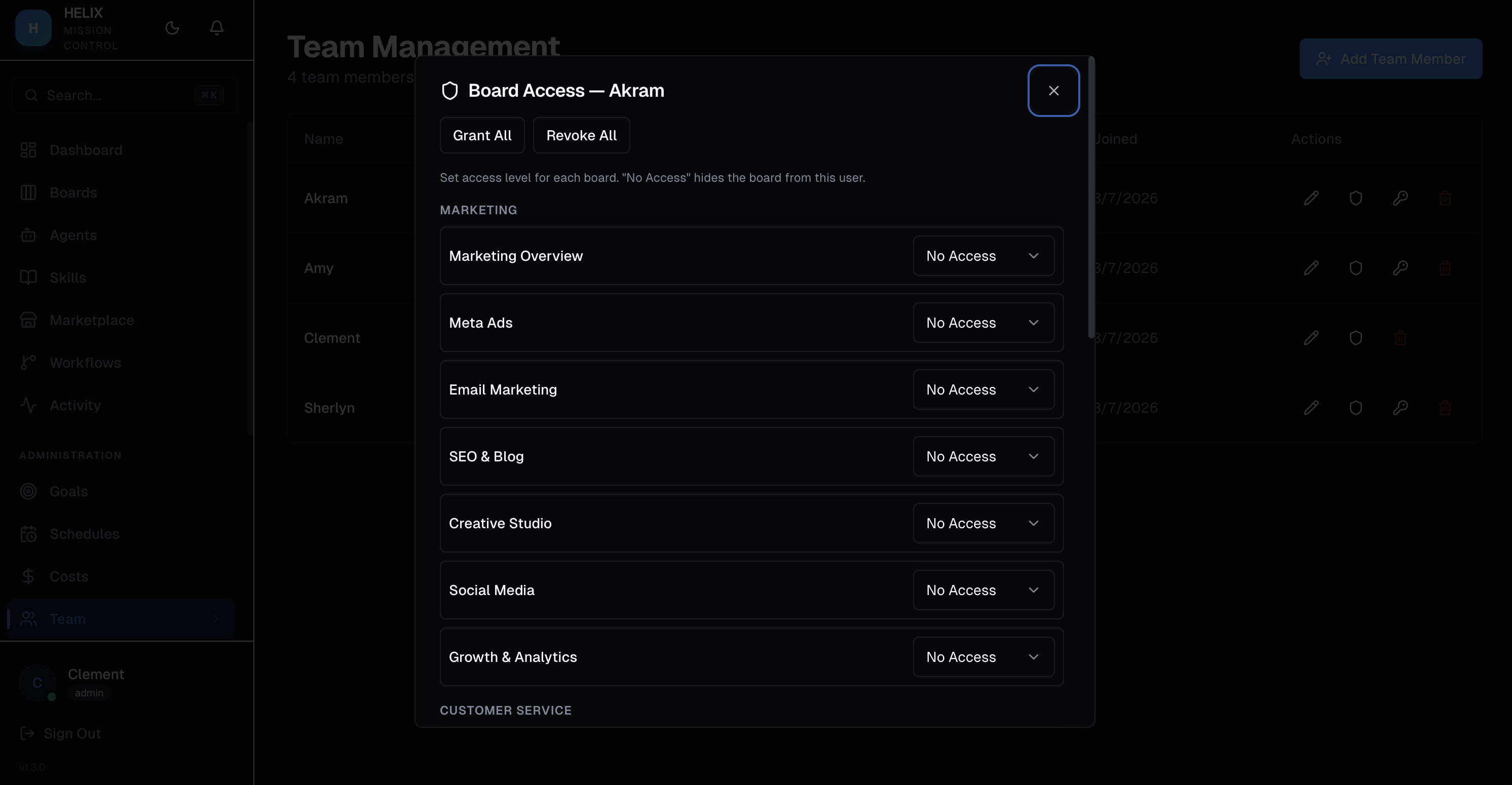Click board access shield icon for Akram
The width and height of the screenshot is (1512, 785).
(x=1355, y=199)
